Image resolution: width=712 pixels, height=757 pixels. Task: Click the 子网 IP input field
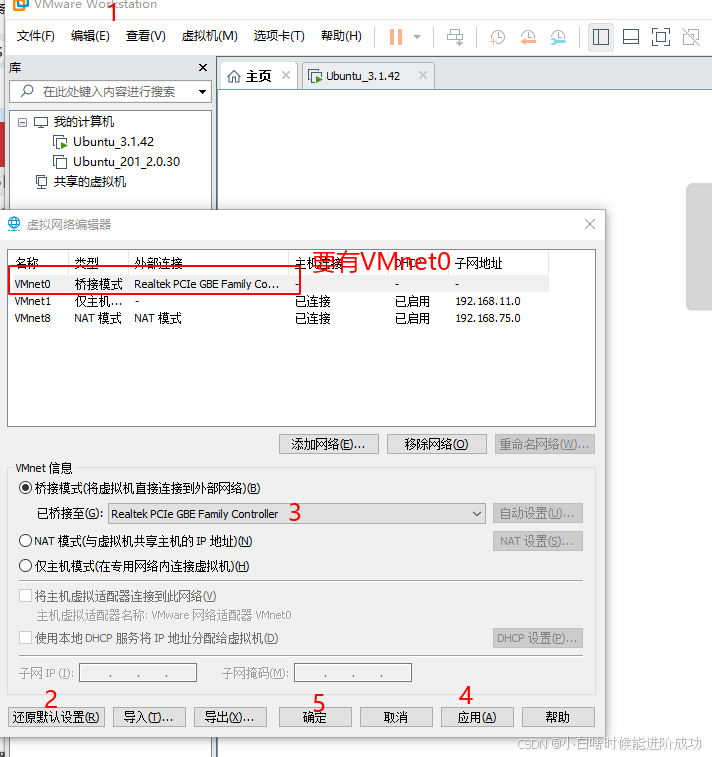pos(138,673)
